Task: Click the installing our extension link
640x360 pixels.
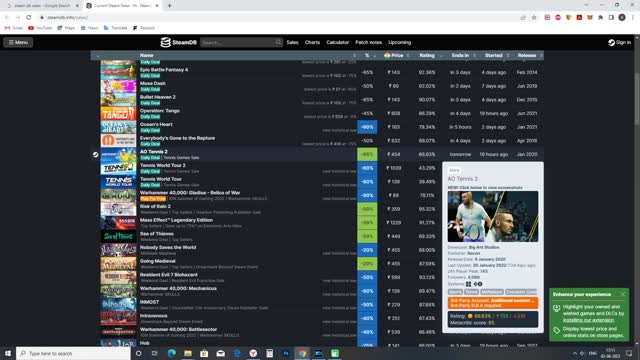Action: 588,320
